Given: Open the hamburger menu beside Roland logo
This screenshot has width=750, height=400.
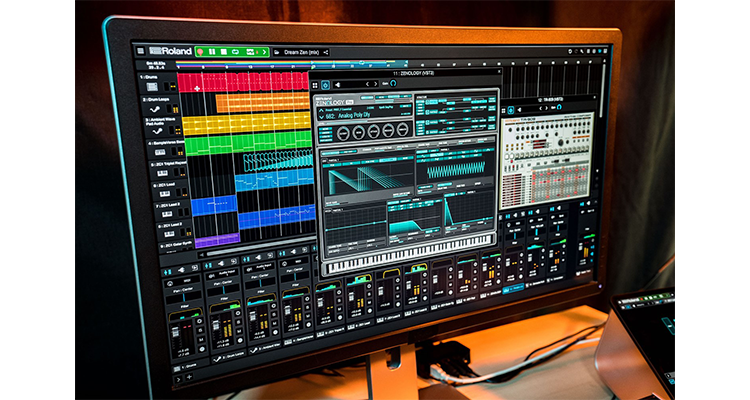Looking at the screenshot, I should pos(140,51).
